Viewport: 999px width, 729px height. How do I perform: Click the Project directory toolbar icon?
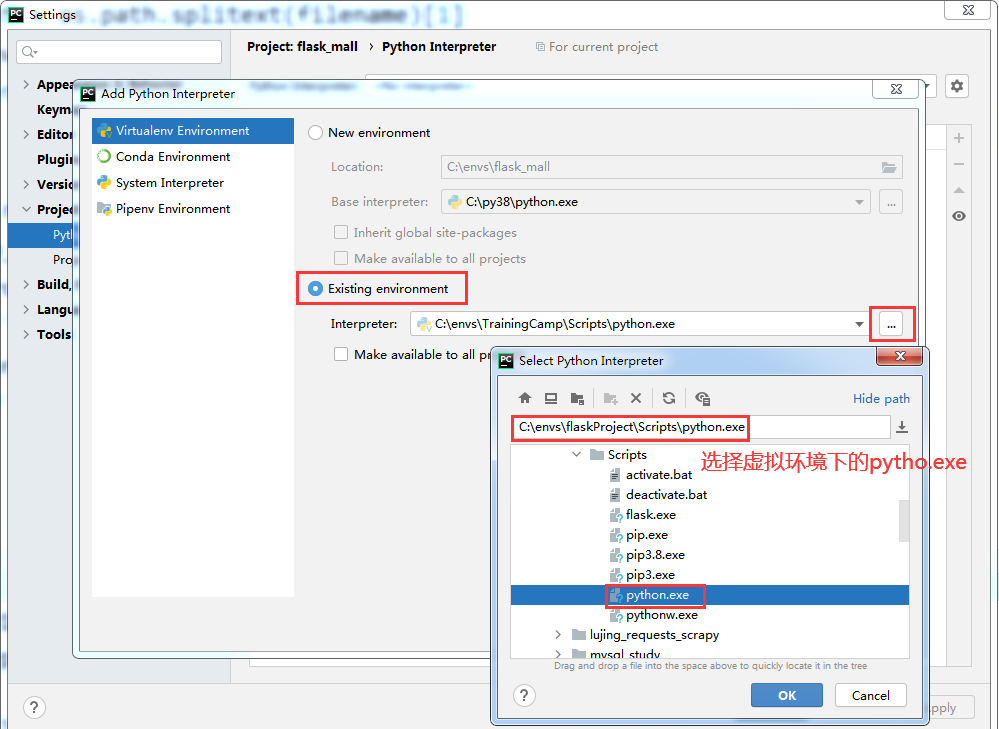[x=577, y=398]
